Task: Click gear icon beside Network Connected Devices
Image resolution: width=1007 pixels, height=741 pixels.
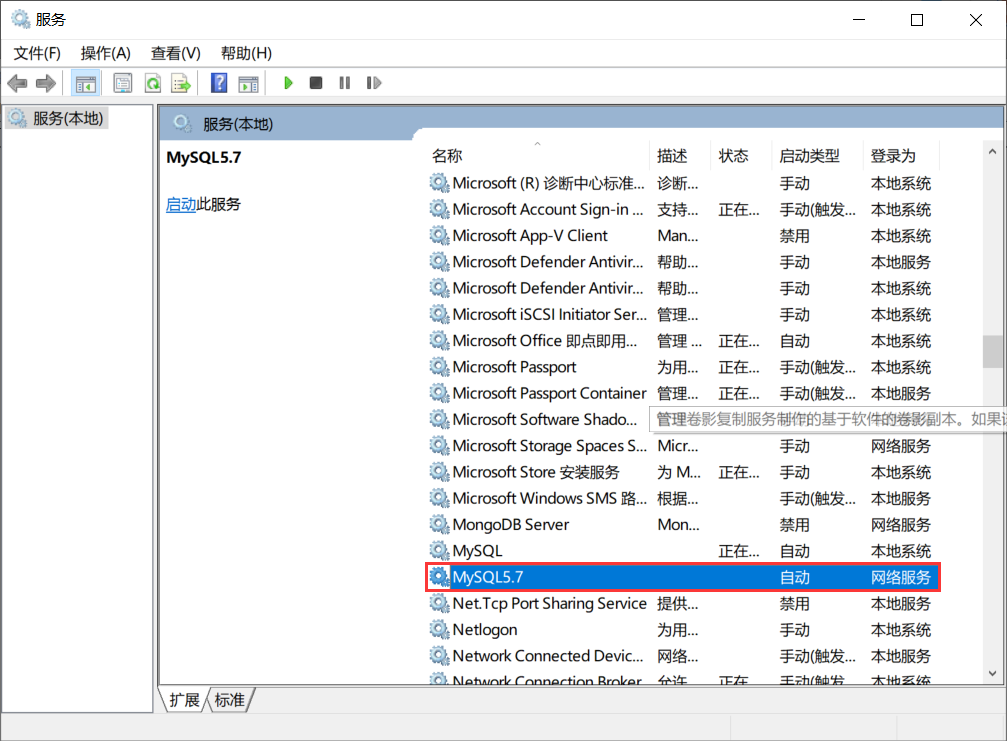Action: click(439, 656)
